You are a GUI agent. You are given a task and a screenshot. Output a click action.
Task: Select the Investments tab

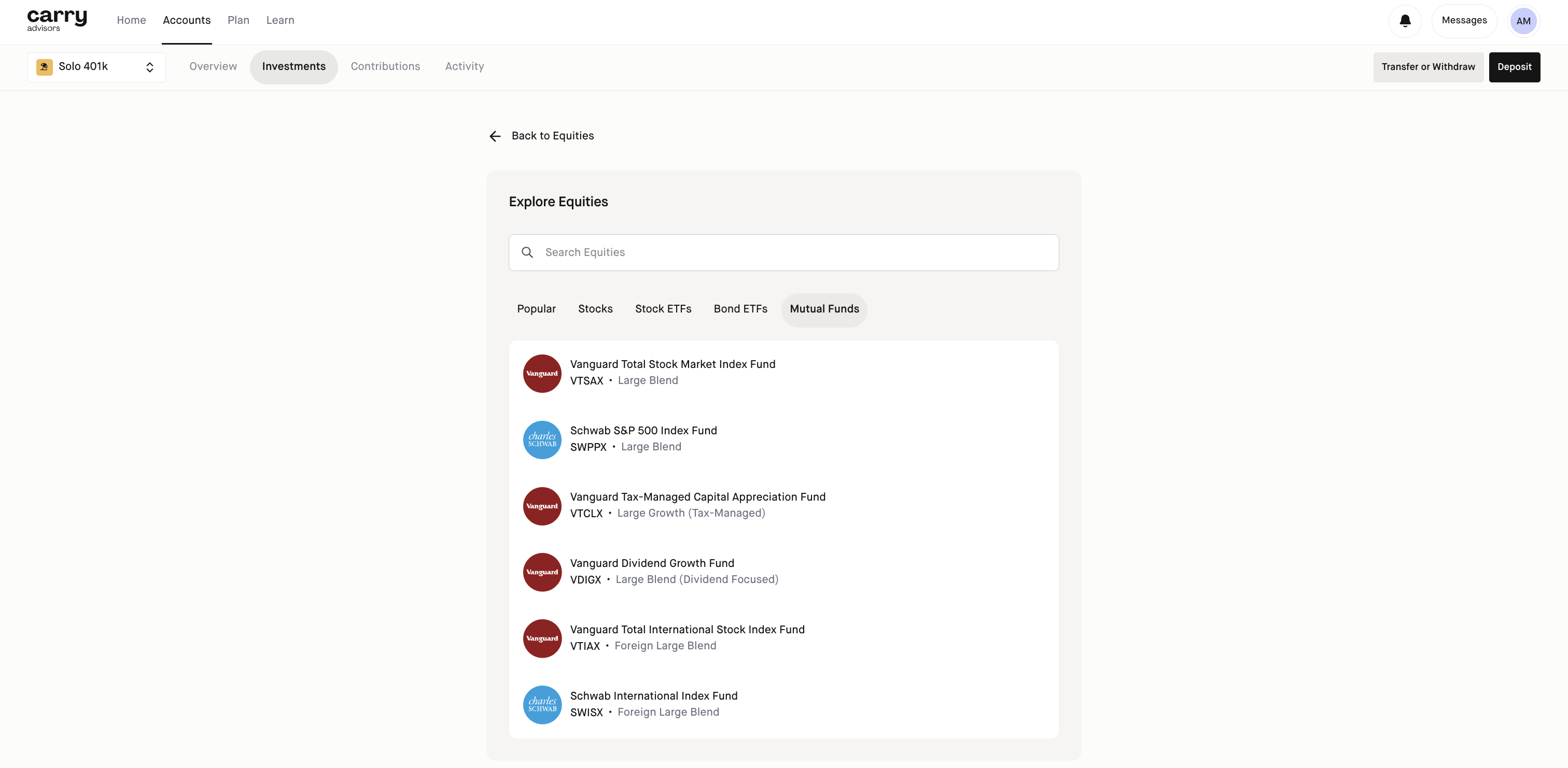(294, 66)
